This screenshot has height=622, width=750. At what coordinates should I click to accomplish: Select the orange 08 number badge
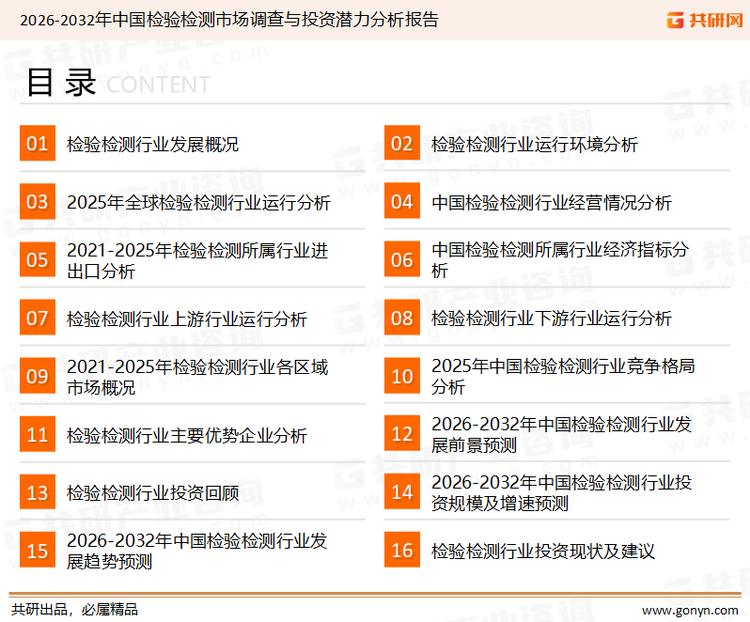[402, 319]
